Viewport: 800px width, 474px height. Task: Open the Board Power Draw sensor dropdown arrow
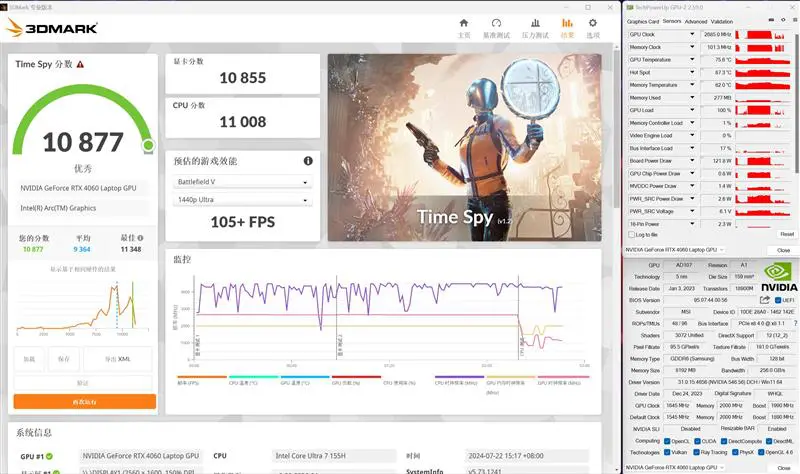pyautogui.click(x=692, y=161)
